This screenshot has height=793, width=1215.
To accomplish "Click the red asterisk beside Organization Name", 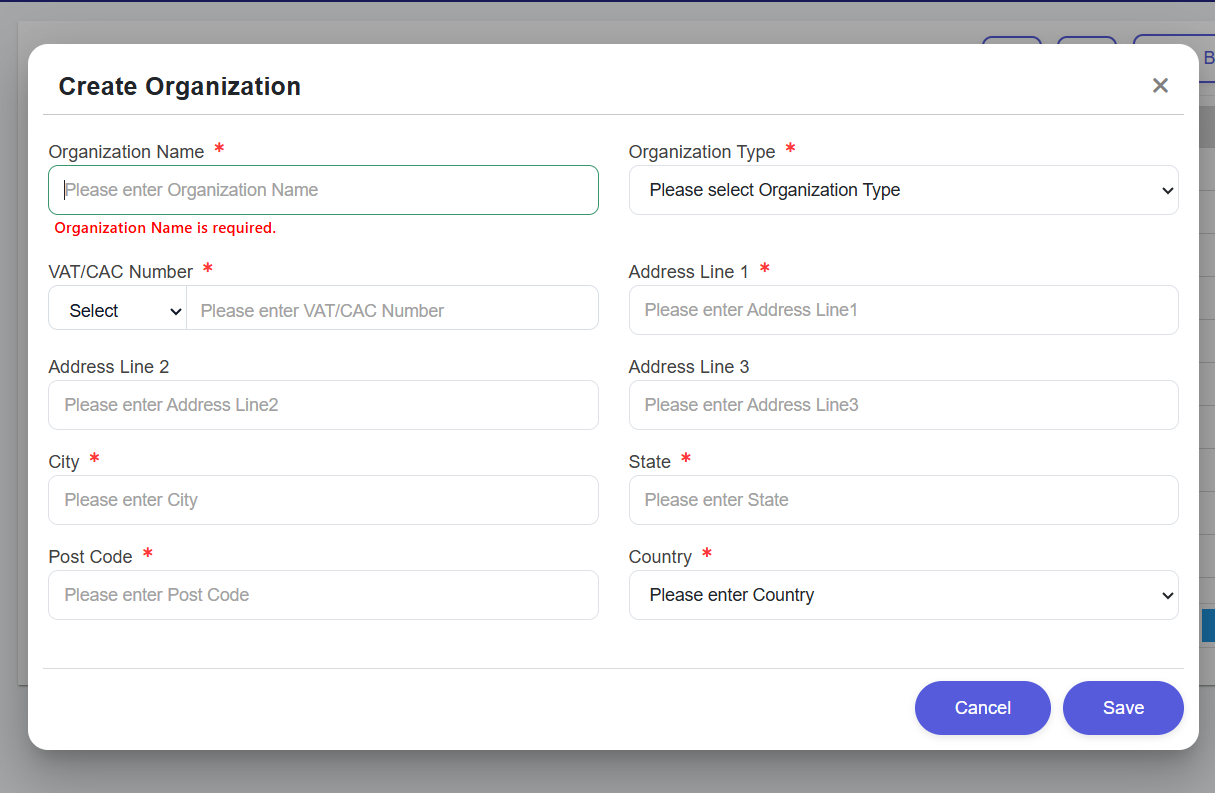I will pyautogui.click(x=219, y=148).
